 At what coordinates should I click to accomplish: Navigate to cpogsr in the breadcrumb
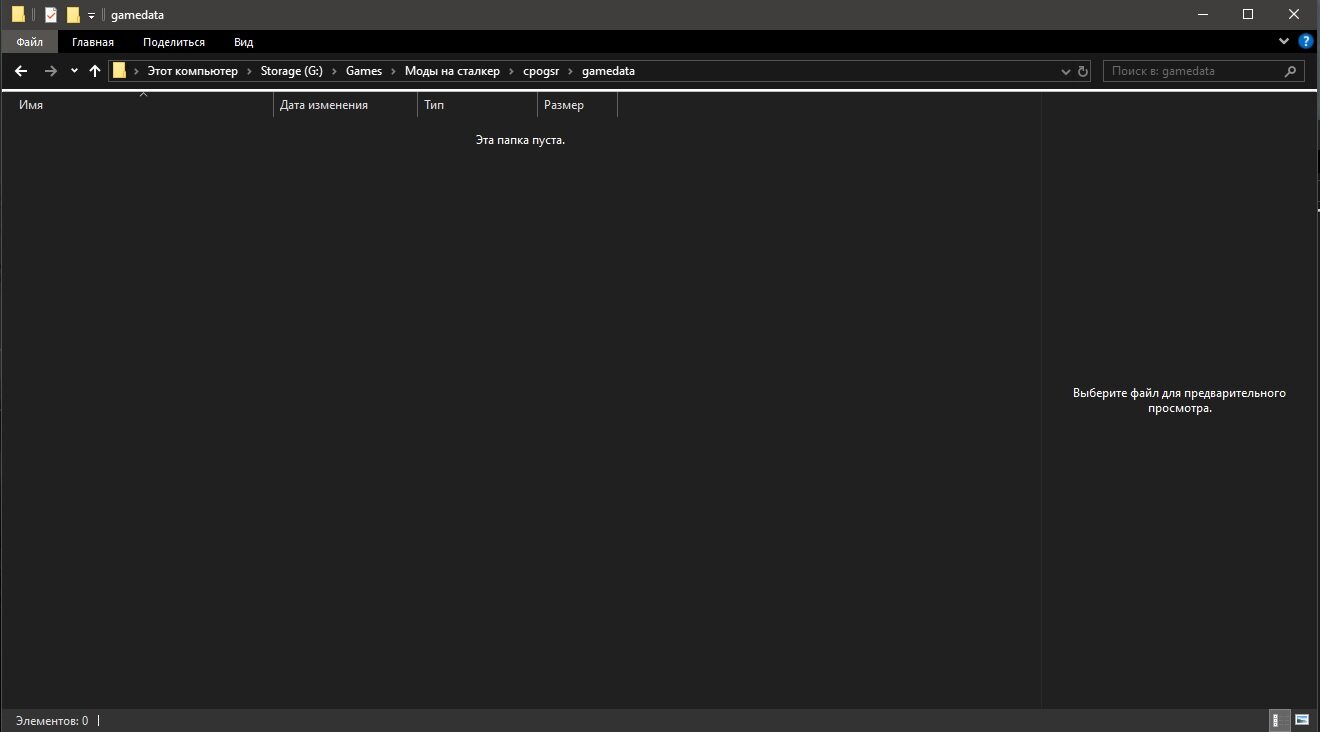pos(541,71)
